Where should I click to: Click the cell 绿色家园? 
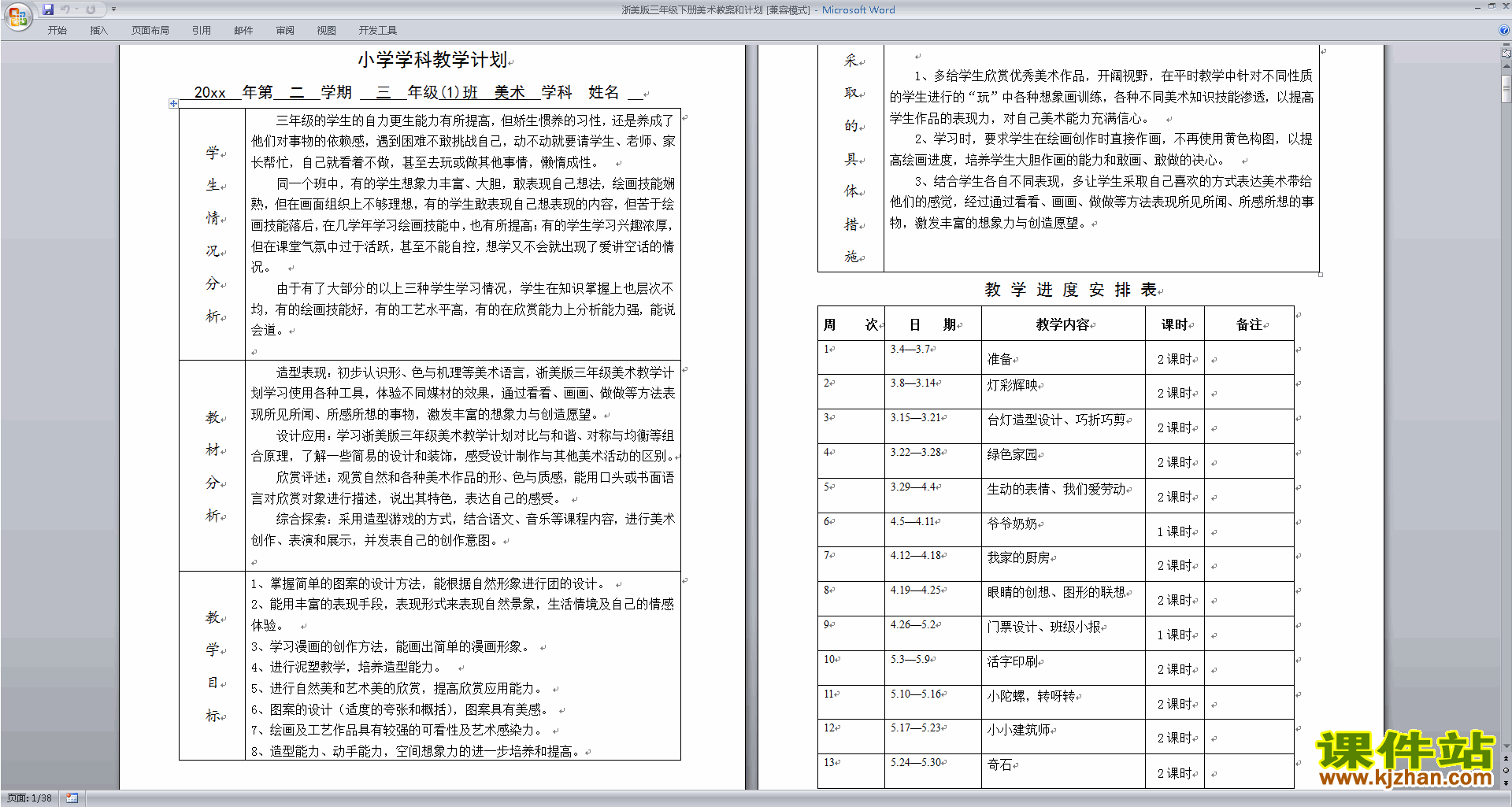(1063, 461)
